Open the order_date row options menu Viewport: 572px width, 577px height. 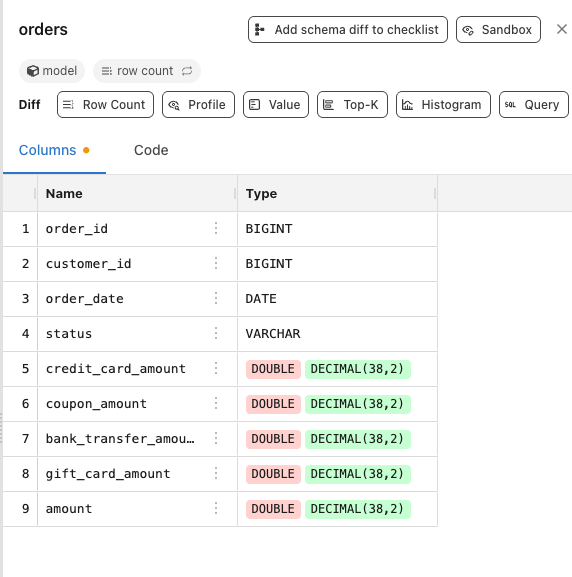pos(216,298)
